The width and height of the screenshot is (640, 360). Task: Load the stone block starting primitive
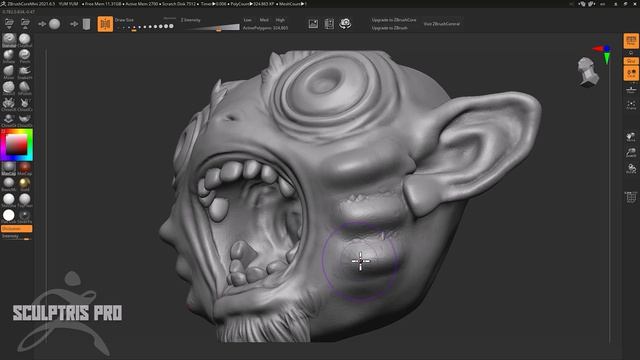(x=86, y=24)
